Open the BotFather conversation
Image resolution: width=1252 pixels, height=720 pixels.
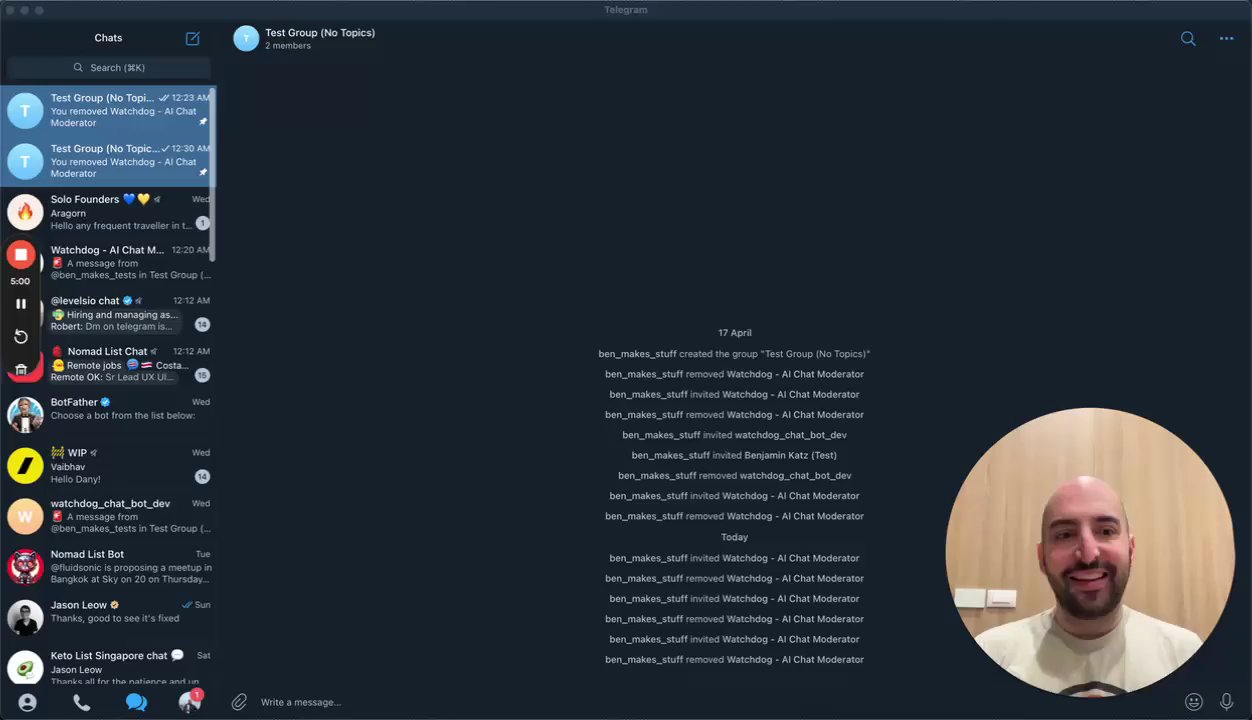pos(108,415)
